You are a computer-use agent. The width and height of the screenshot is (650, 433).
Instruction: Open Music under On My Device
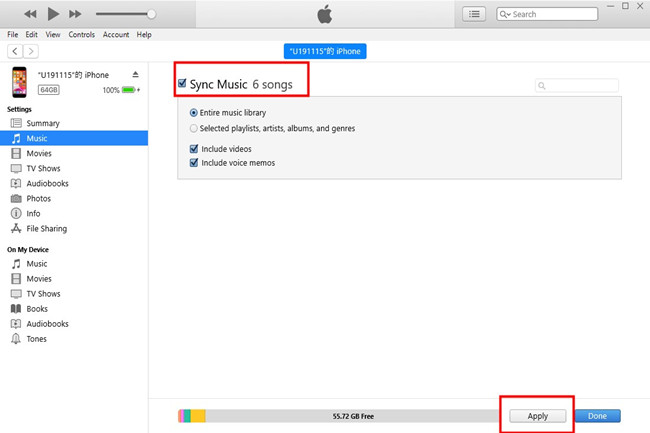coord(74,264)
